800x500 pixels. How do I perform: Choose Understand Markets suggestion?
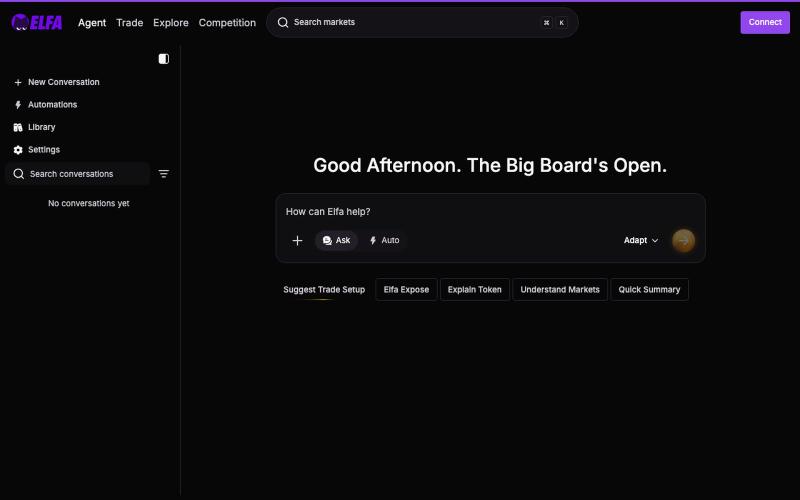click(x=560, y=289)
